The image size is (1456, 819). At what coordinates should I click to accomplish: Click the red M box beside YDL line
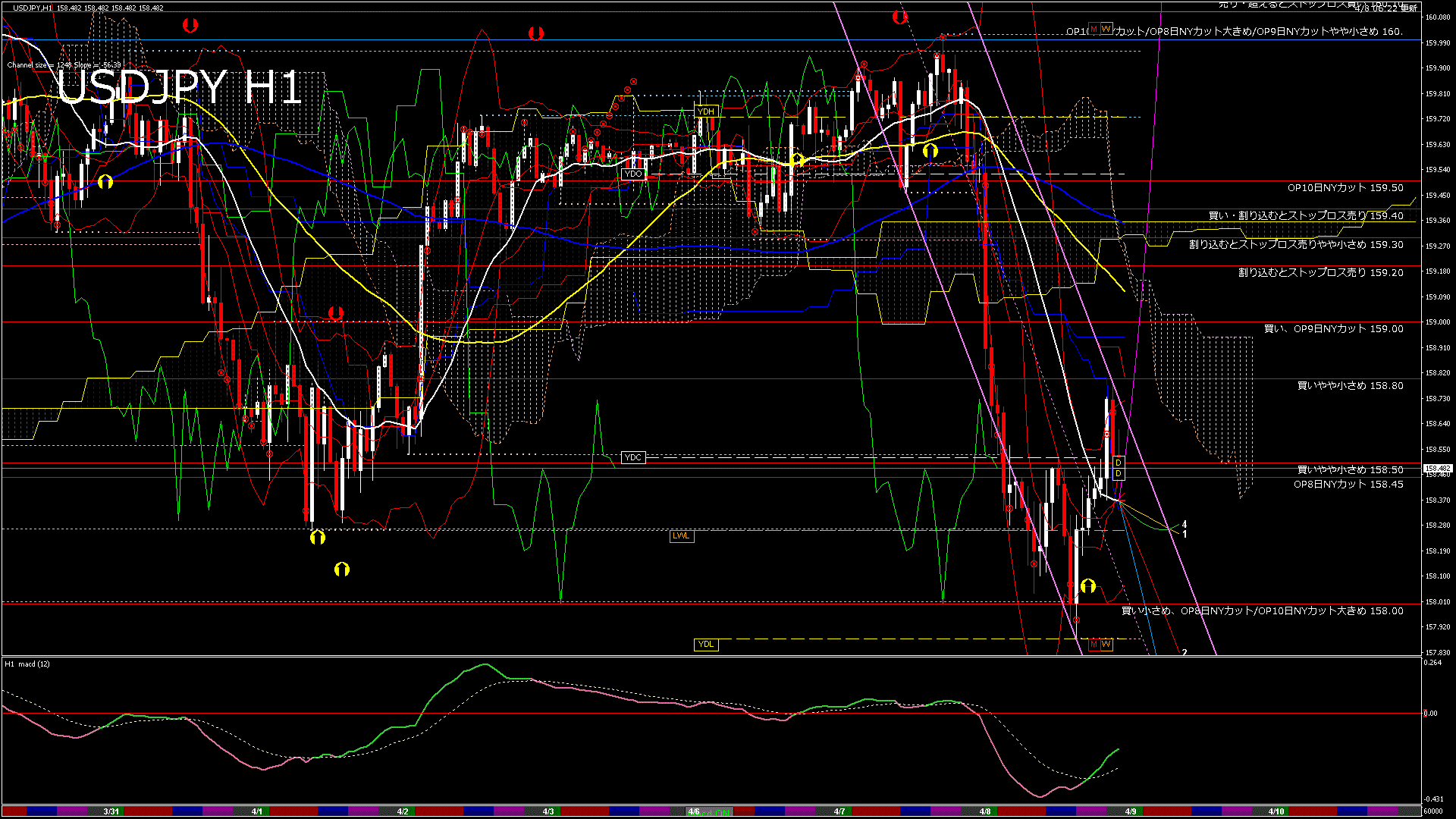[1094, 645]
